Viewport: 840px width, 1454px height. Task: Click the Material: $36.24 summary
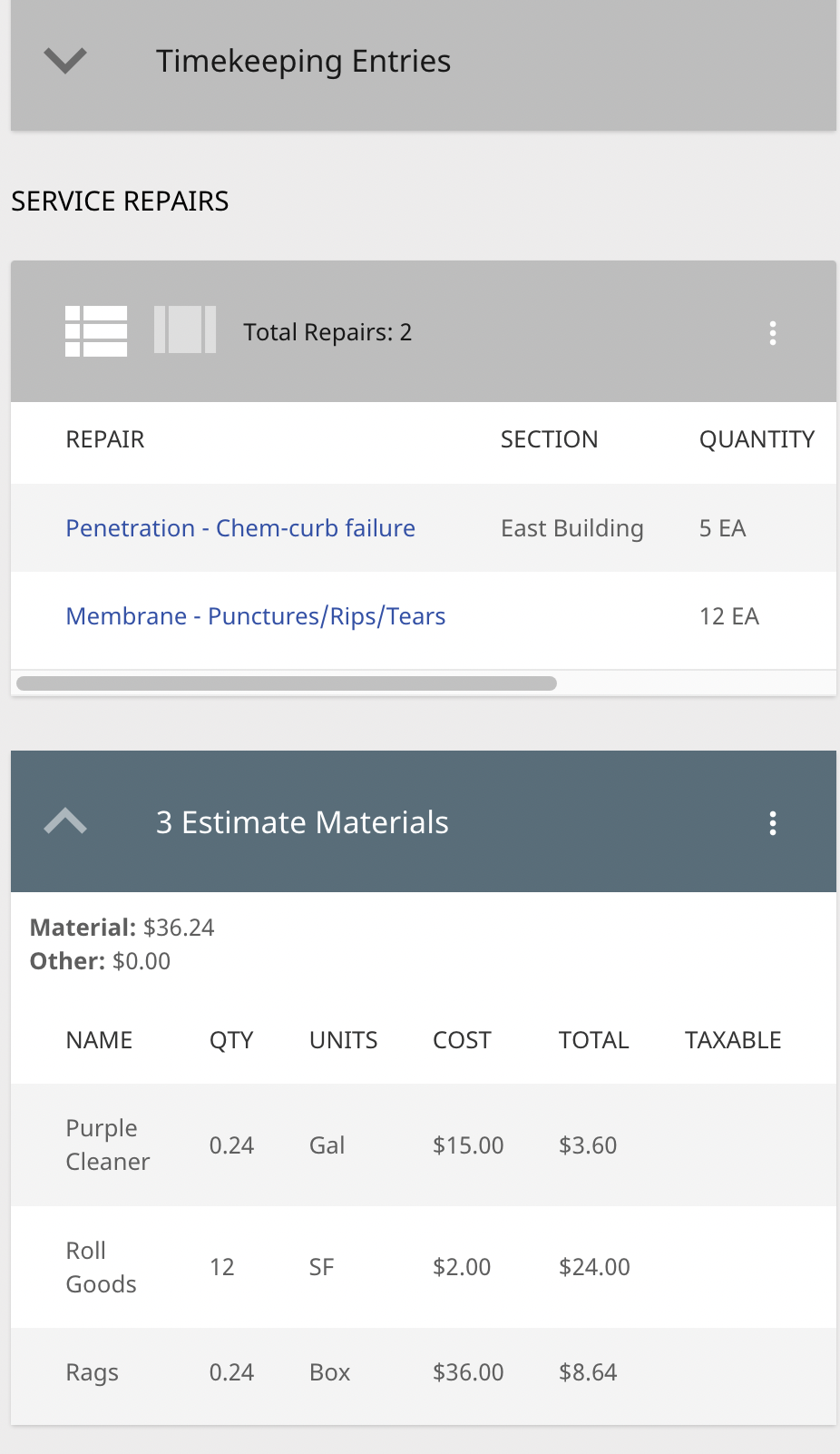tap(122, 928)
